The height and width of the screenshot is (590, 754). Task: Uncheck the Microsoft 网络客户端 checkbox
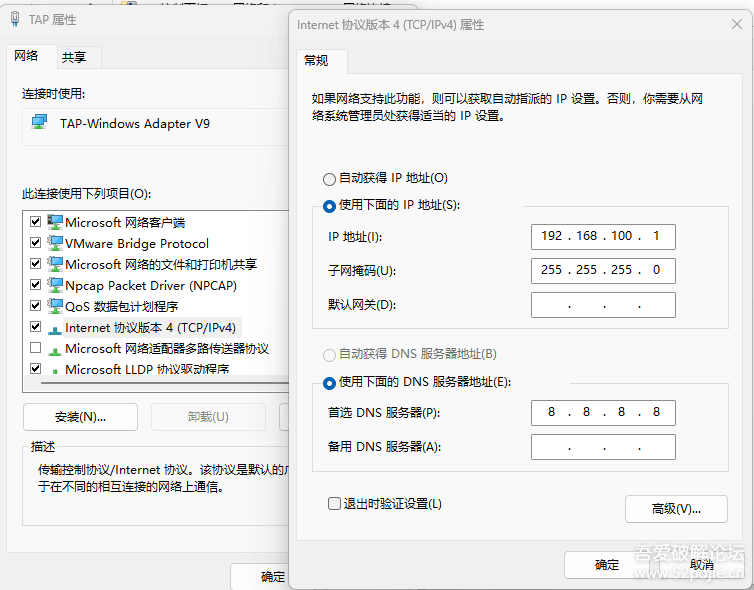click(x=35, y=221)
